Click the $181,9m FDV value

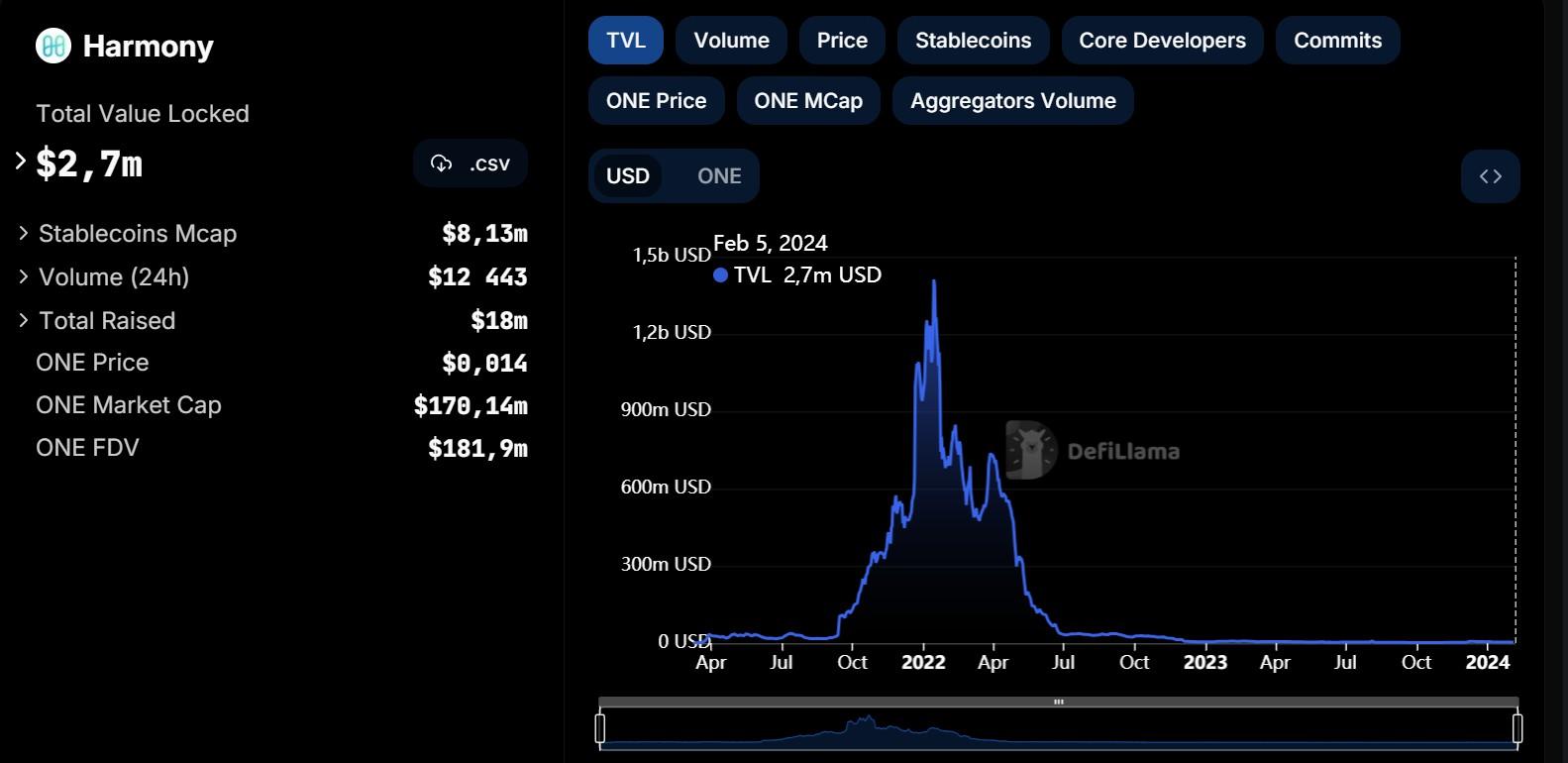tap(477, 449)
